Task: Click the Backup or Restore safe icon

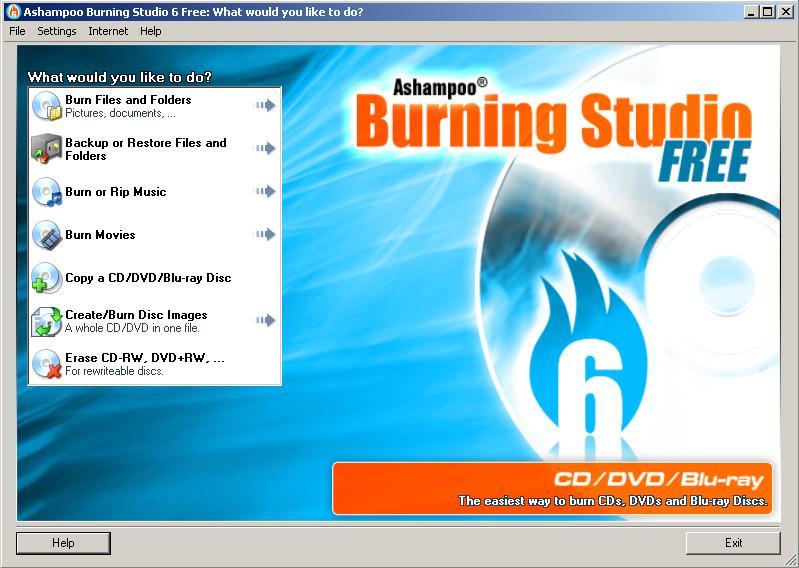Action: [x=47, y=148]
